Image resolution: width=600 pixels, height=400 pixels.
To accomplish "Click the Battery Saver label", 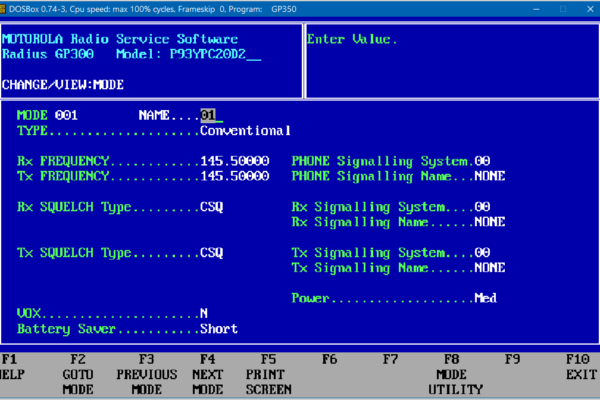I will [66, 329].
